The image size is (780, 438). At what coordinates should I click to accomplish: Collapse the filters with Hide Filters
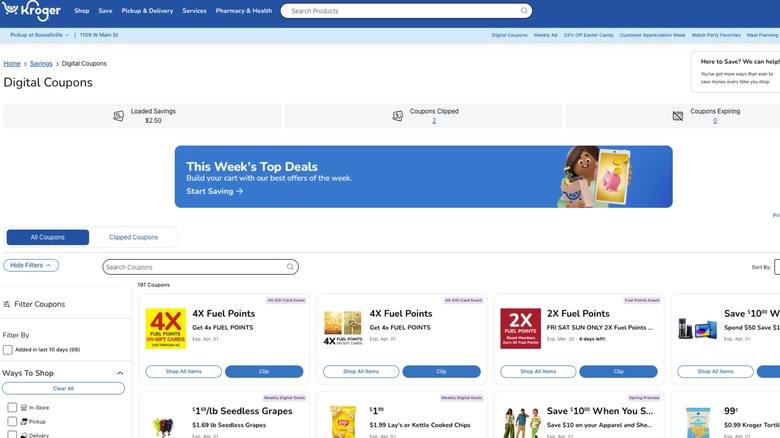(31, 265)
